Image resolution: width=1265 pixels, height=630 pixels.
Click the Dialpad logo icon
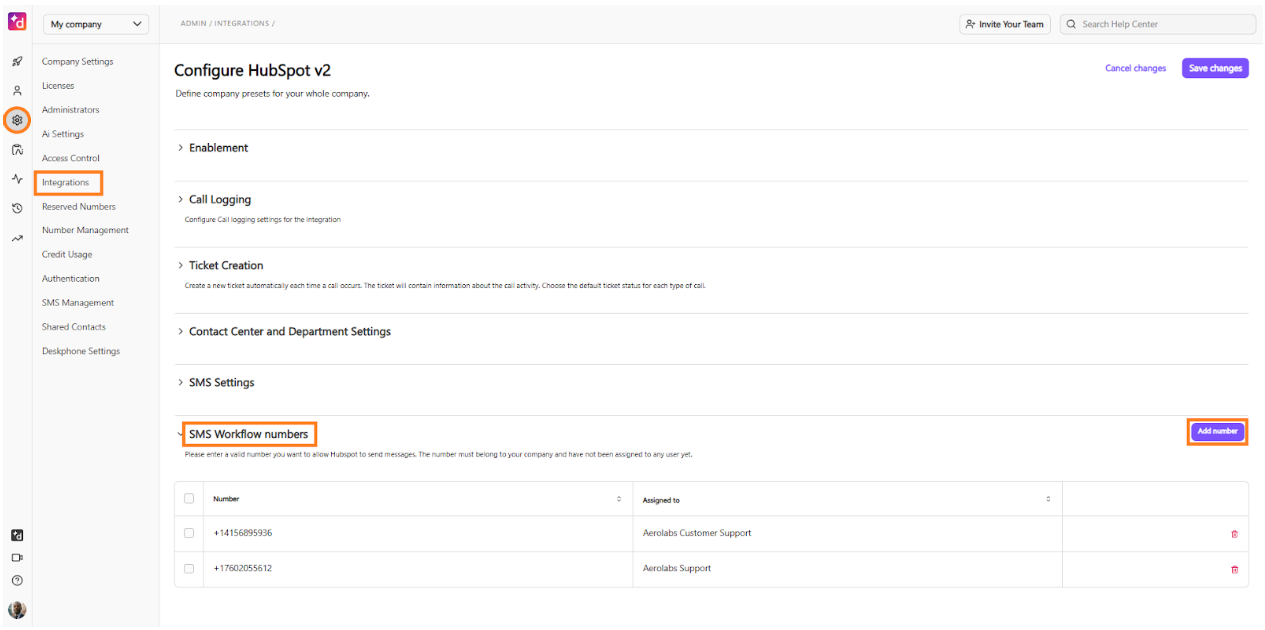17,23
